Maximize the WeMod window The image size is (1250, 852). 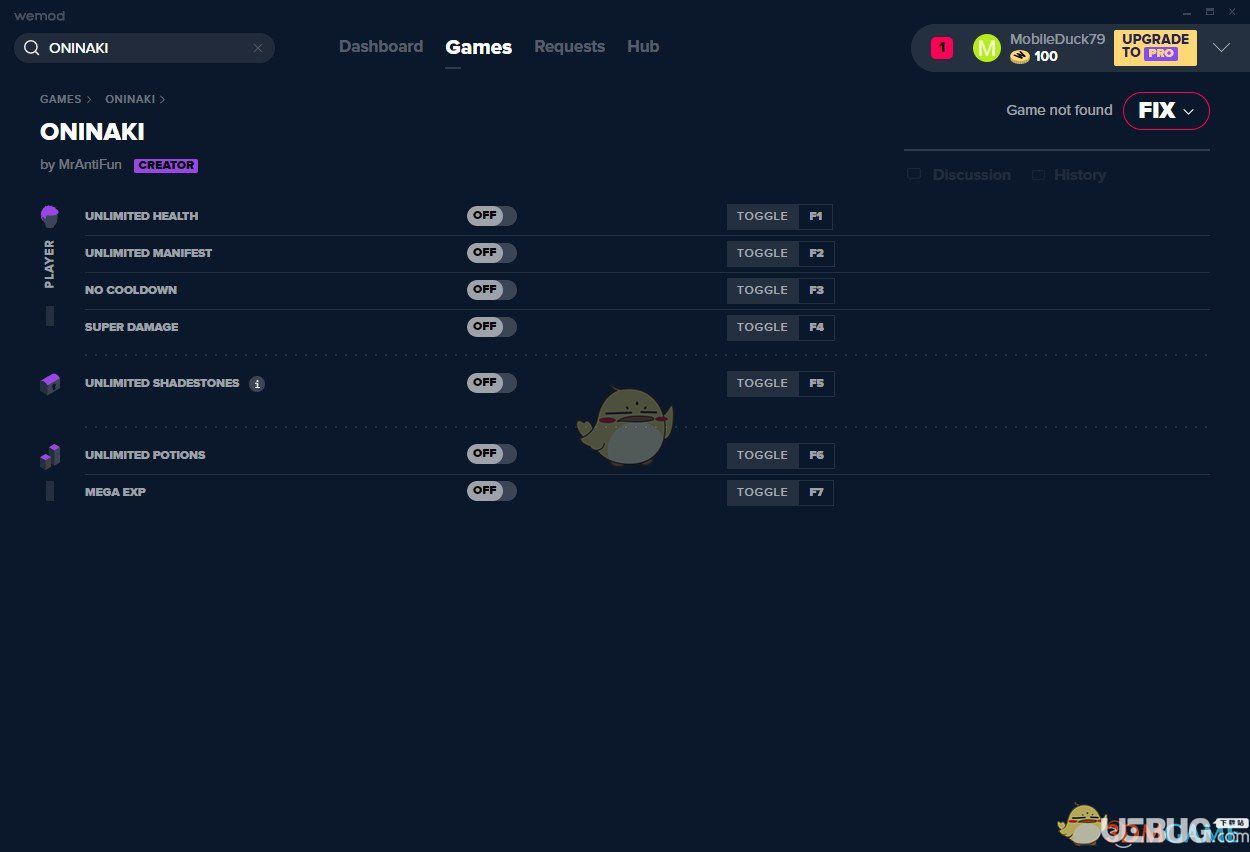pyautogui.click(x=1209, y=11)
